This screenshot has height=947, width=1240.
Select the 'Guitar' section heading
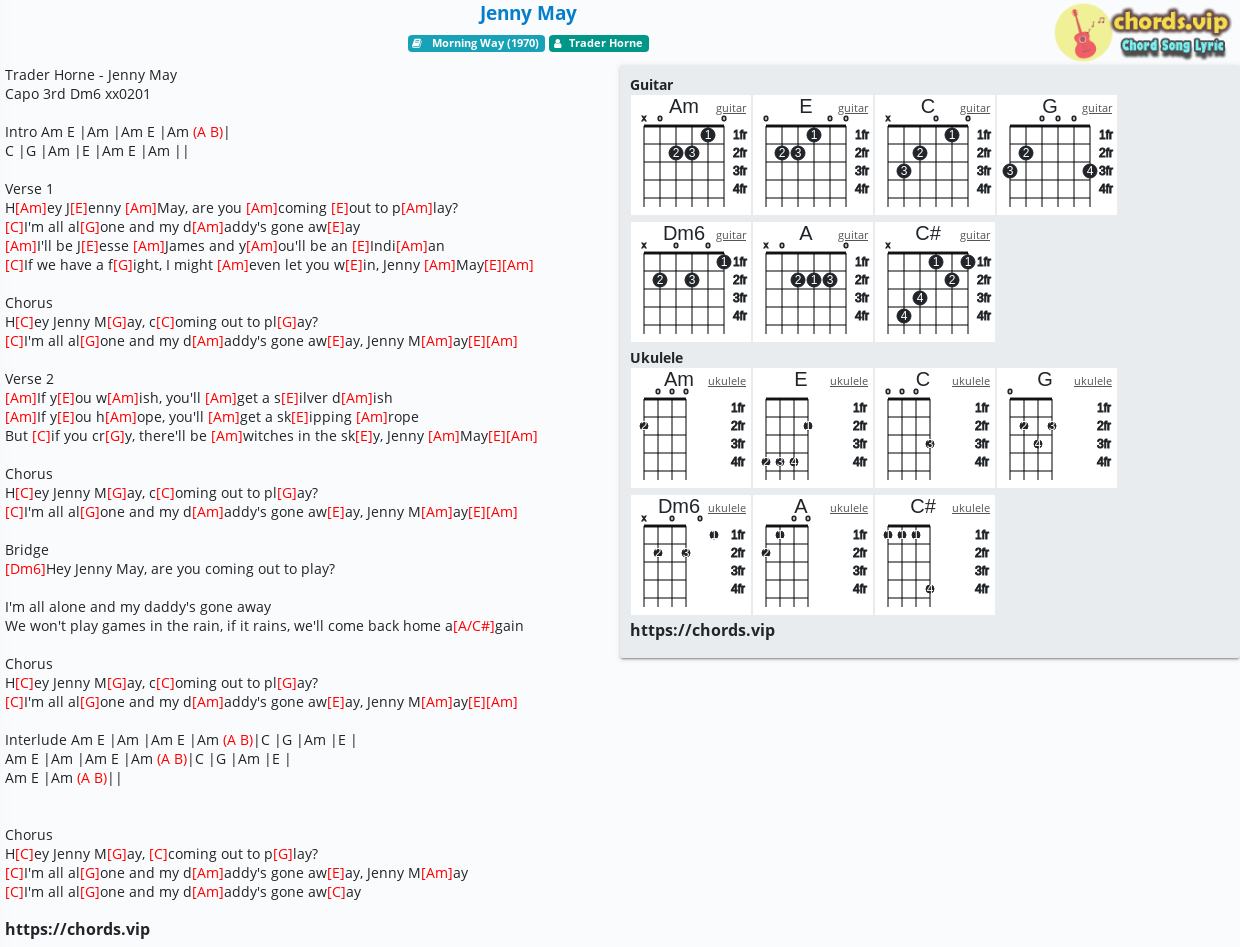click(651, 85)
